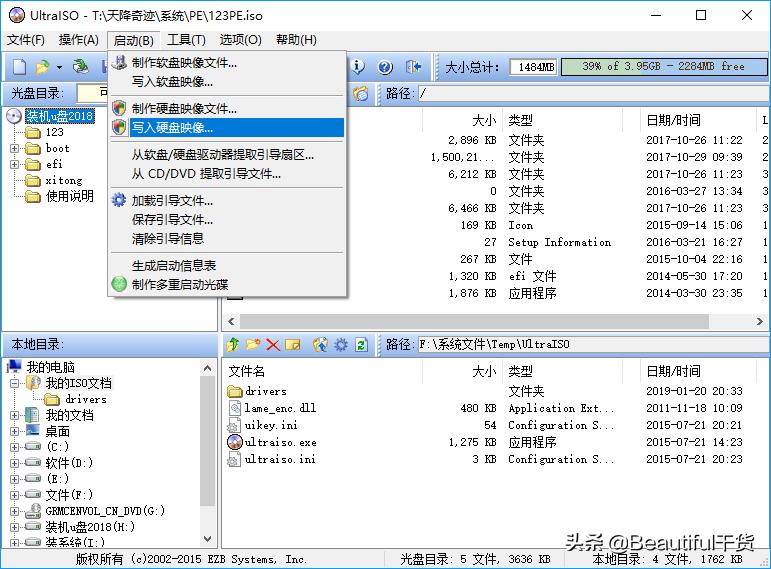Screen dimensions: 771x569
Task: Choose 写入硬盘映像... menu entry
Action: pyautogui.click(x=227, y=128)
